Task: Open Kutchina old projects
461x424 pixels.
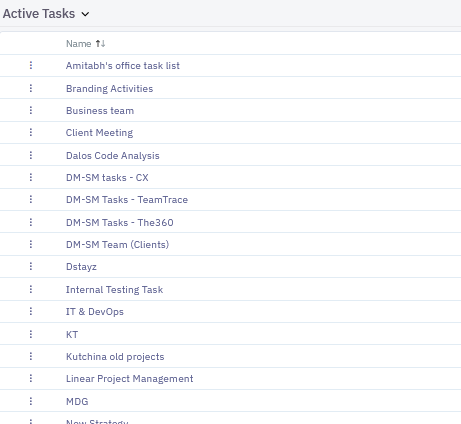Action: 115,357
